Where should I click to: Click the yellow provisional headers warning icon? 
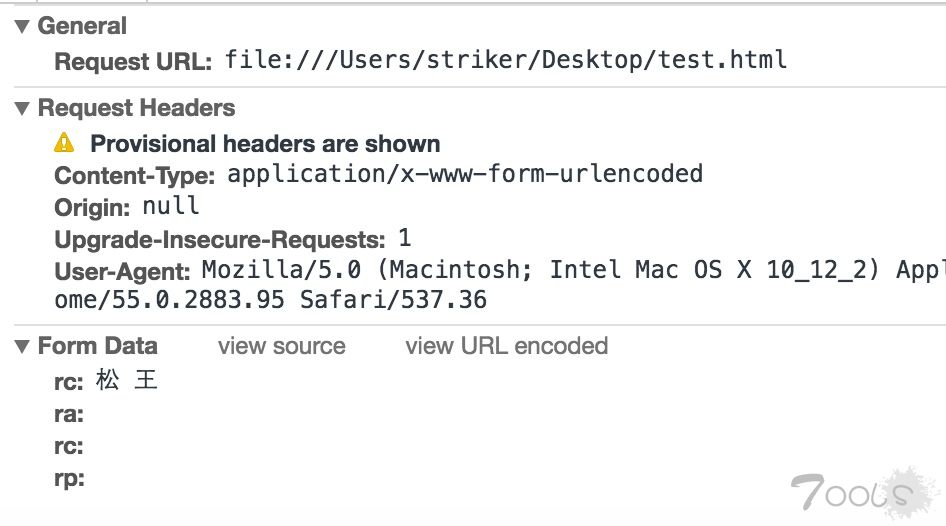[64, 143]
